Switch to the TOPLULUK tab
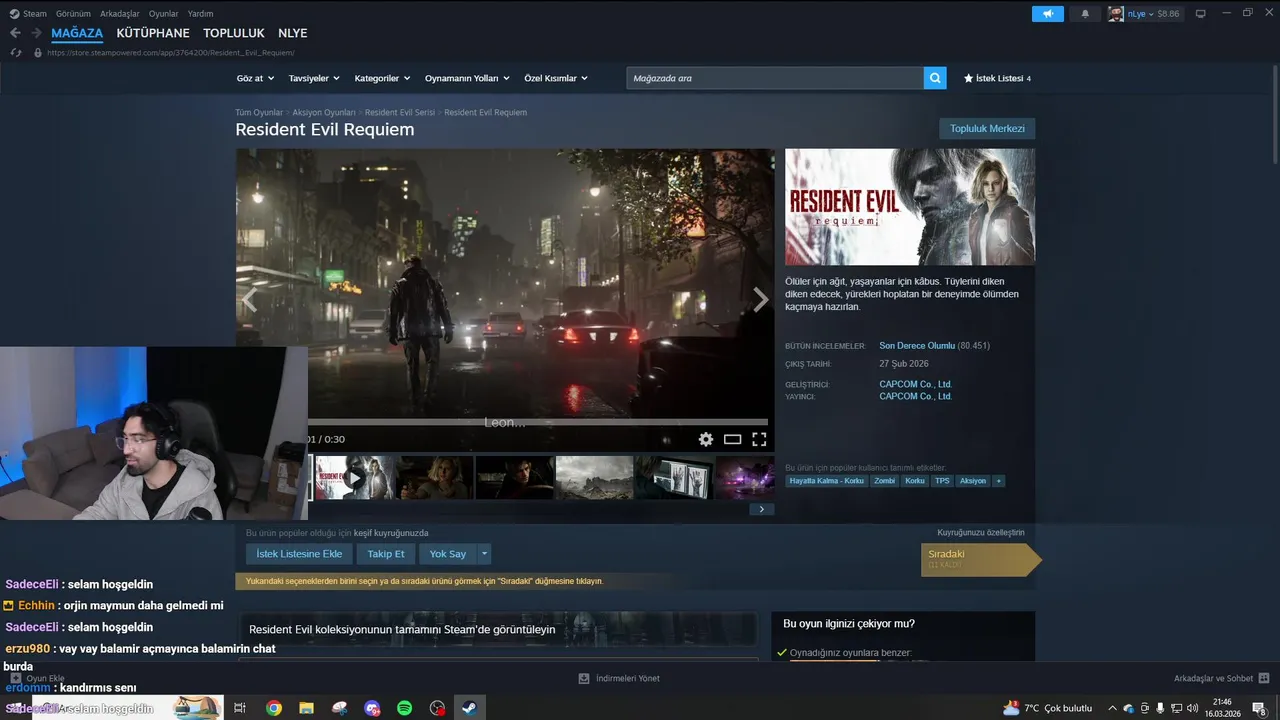Screen dimensions: 1280x720 tap(233, 33)
